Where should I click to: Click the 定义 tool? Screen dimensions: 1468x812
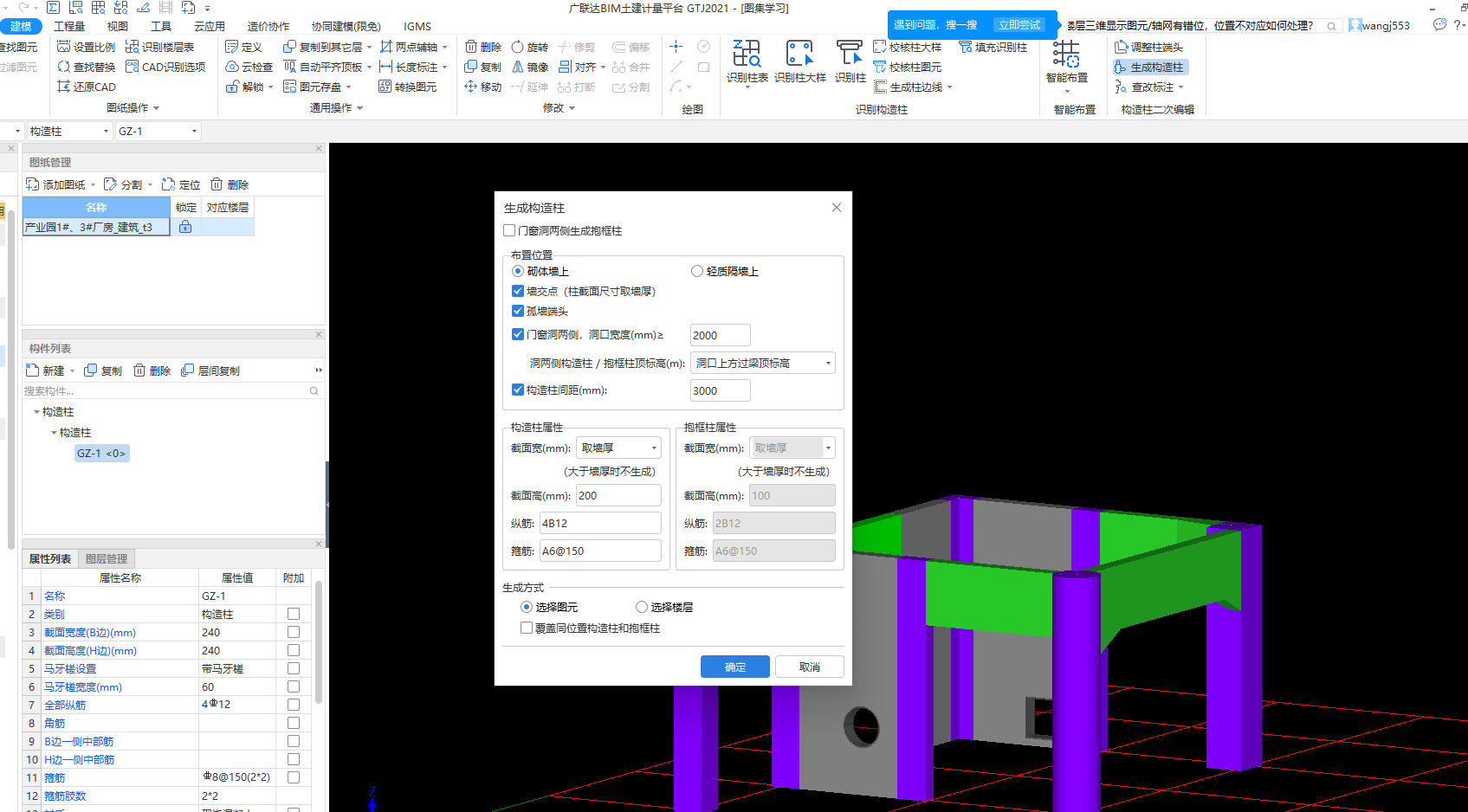point(244,48)
